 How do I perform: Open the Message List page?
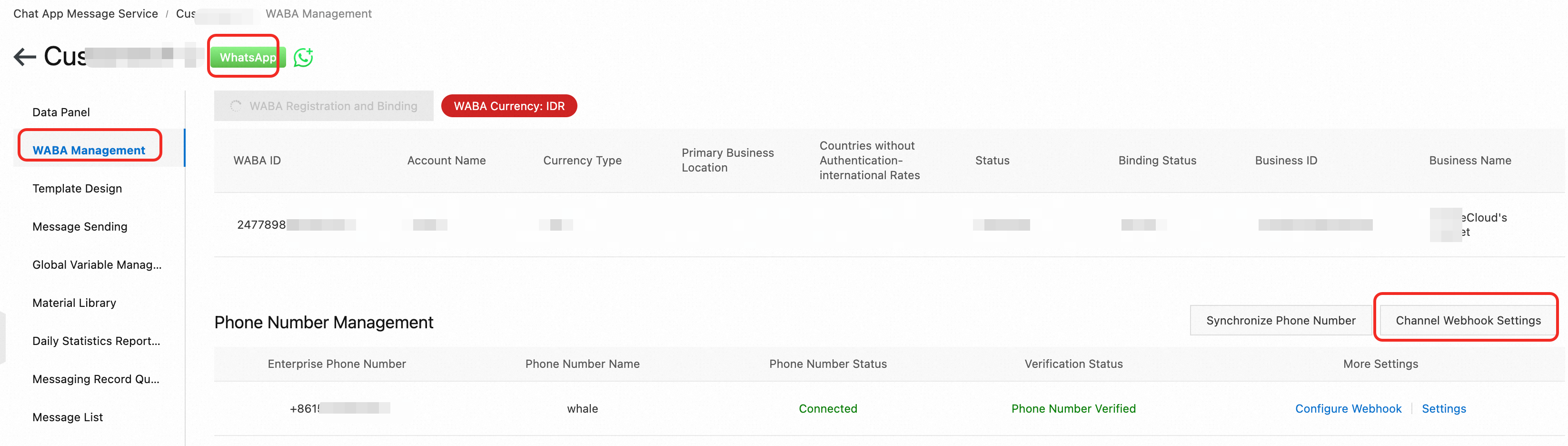click(x=68, y=417)
